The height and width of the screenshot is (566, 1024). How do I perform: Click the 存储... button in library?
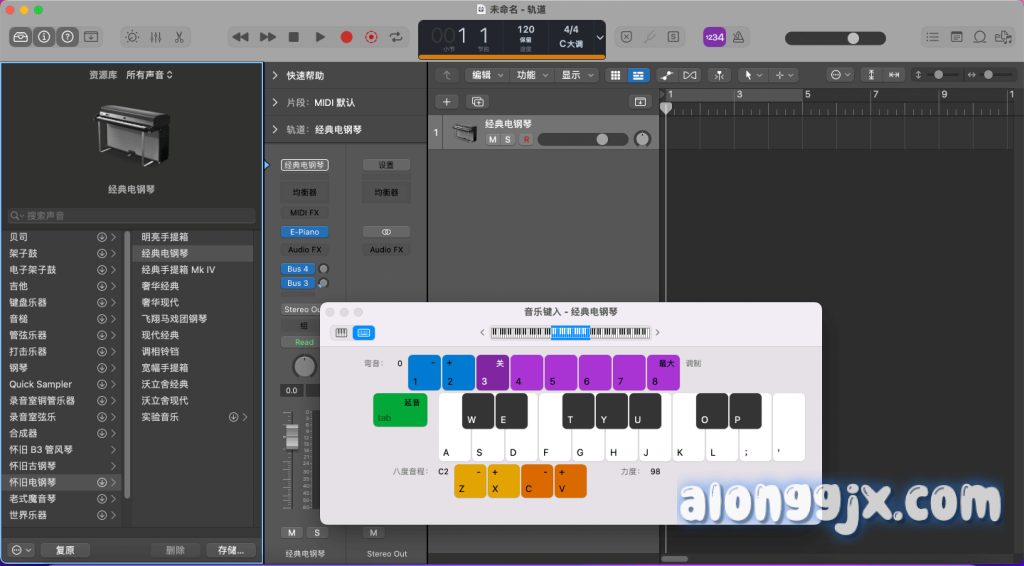[230, 550]
